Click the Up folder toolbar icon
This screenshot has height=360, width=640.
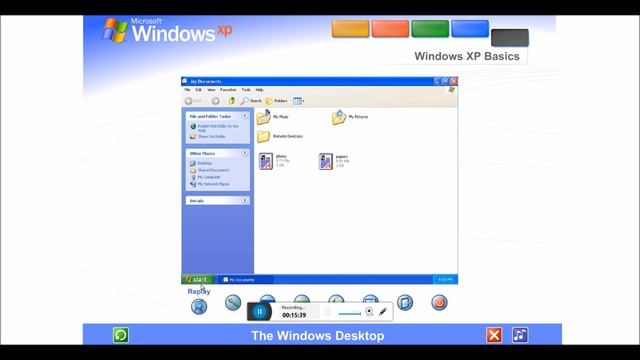click(x=231, y=100)
